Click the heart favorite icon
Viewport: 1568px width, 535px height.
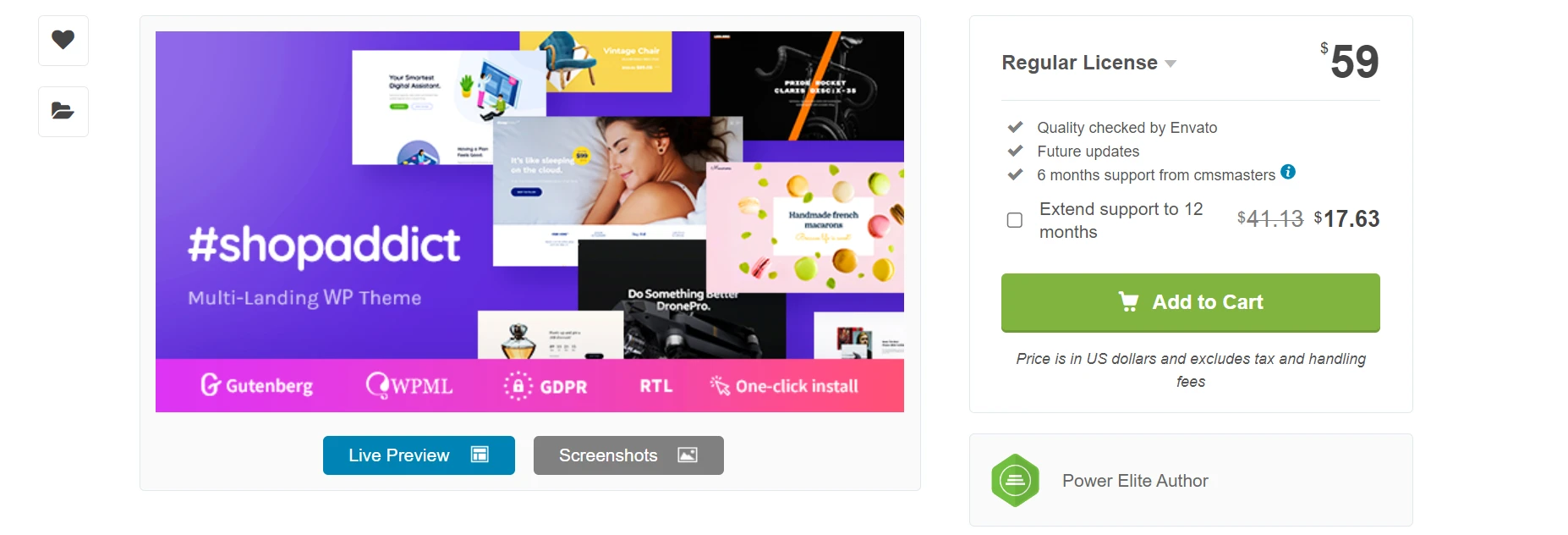pos(63,40)
